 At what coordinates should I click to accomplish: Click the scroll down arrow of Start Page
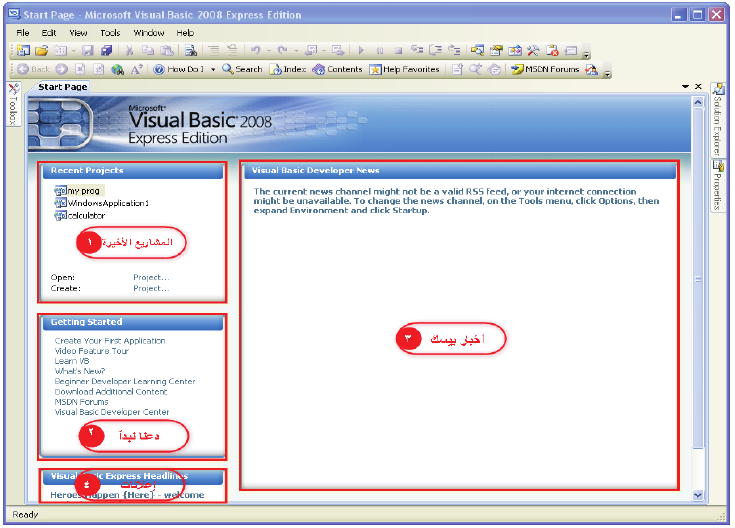point(698,495)
